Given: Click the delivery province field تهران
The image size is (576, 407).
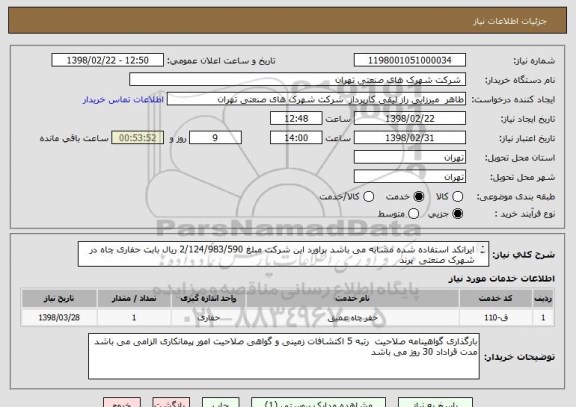Looking at the screenshot, I should pyautogui.click(x=410, y=158).
